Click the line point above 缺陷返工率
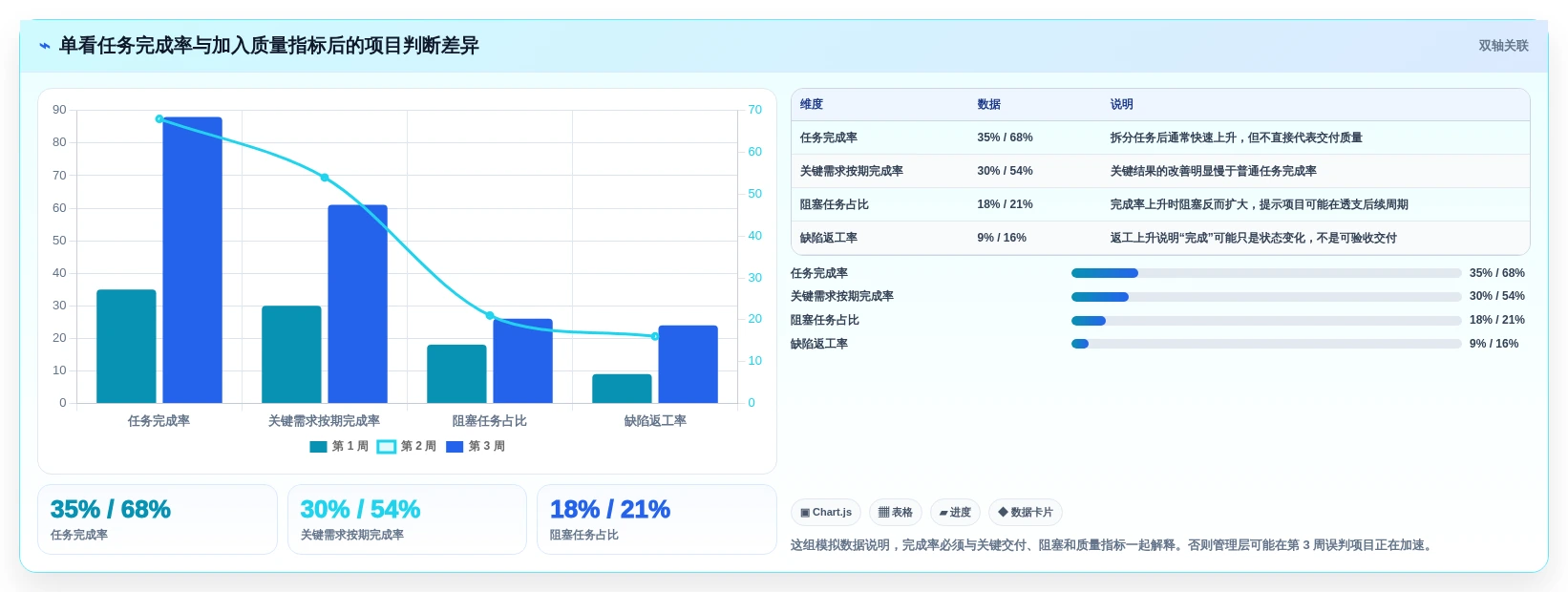The height and width of the screenshot is (592, 1568). (x=655, y=336)
